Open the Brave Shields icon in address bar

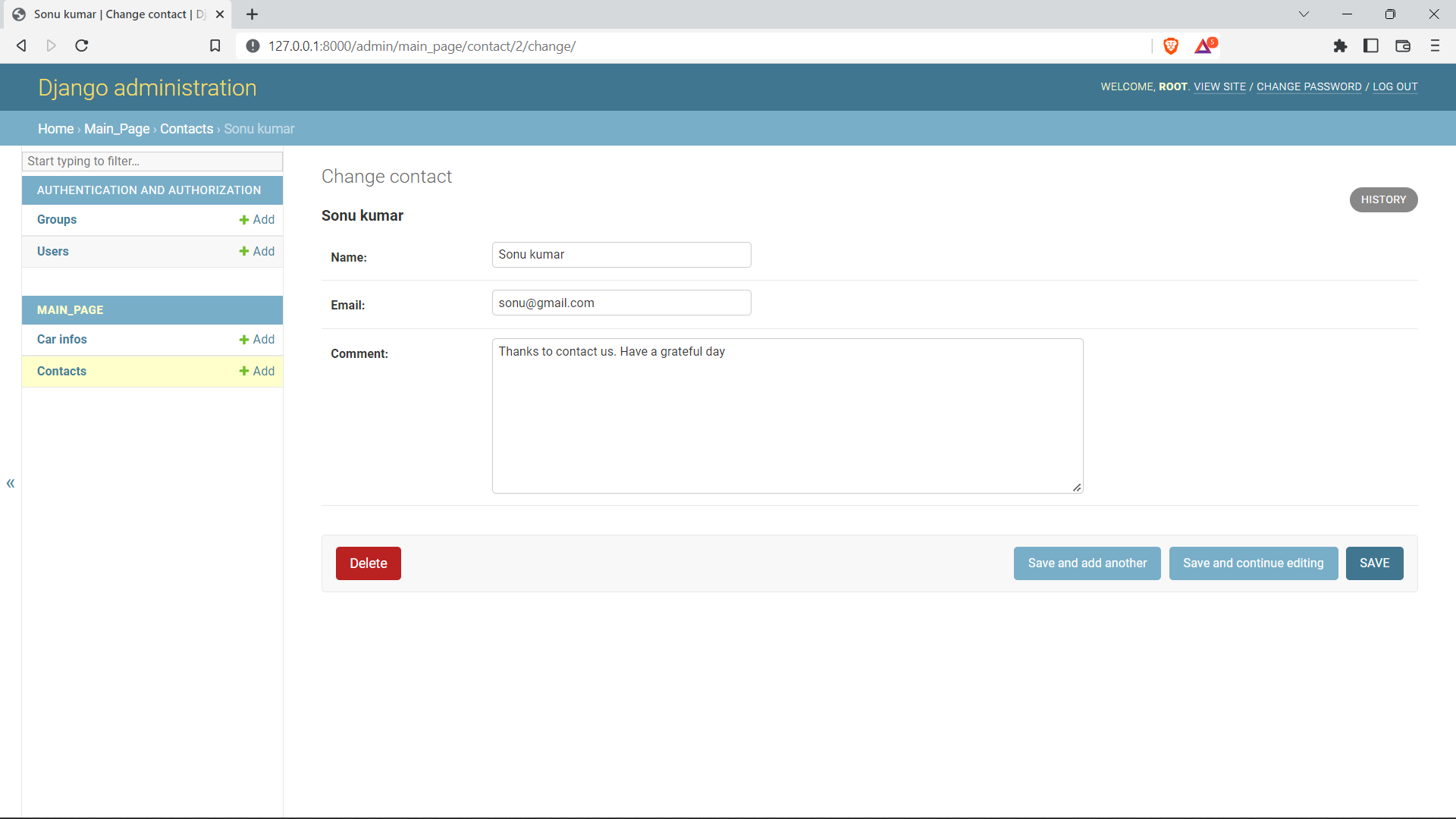pos(1170,45)
